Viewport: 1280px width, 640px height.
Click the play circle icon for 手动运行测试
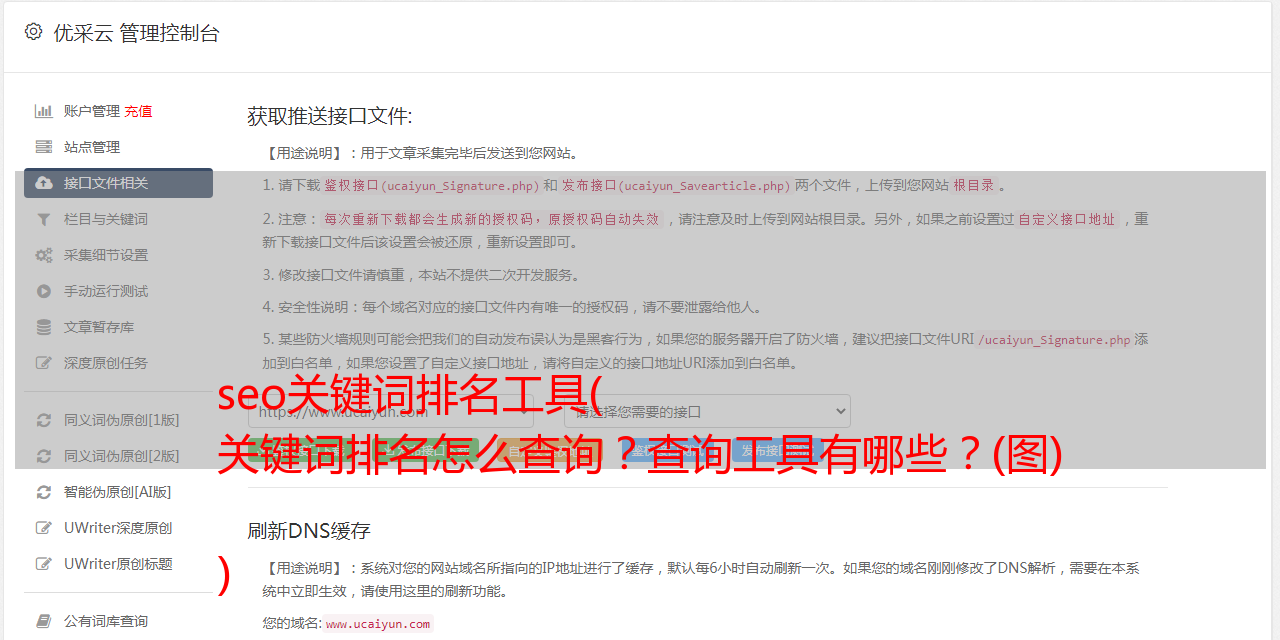44,291
